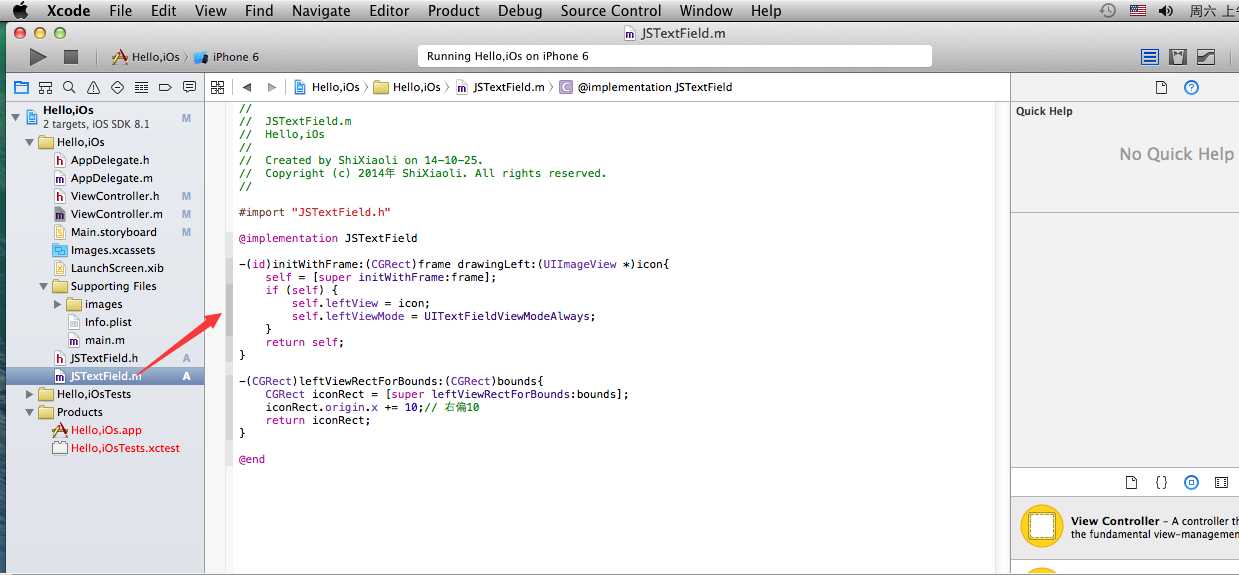Open the Editor menu
Screen dimensions: 1239x575
click(x=389, y=11)
